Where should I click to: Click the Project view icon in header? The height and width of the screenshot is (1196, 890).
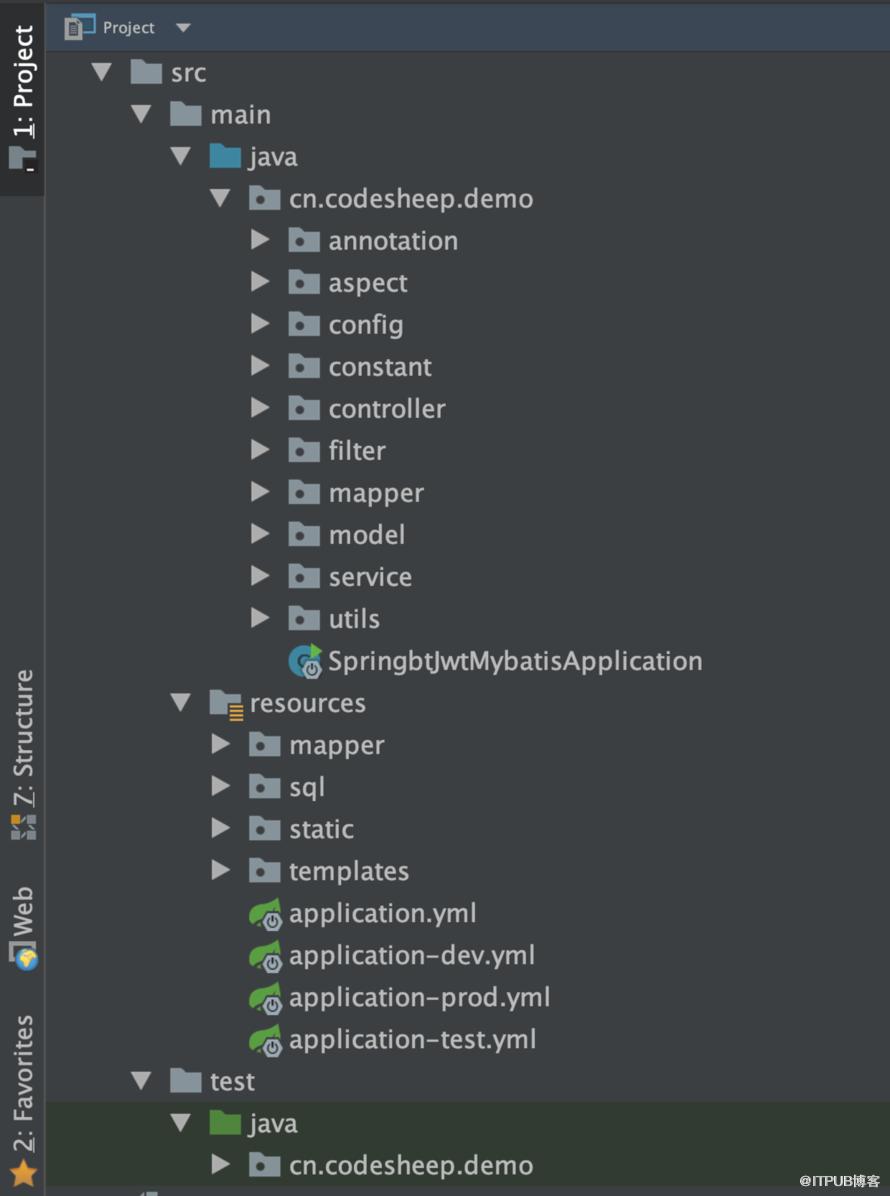[x=79, y=27]
